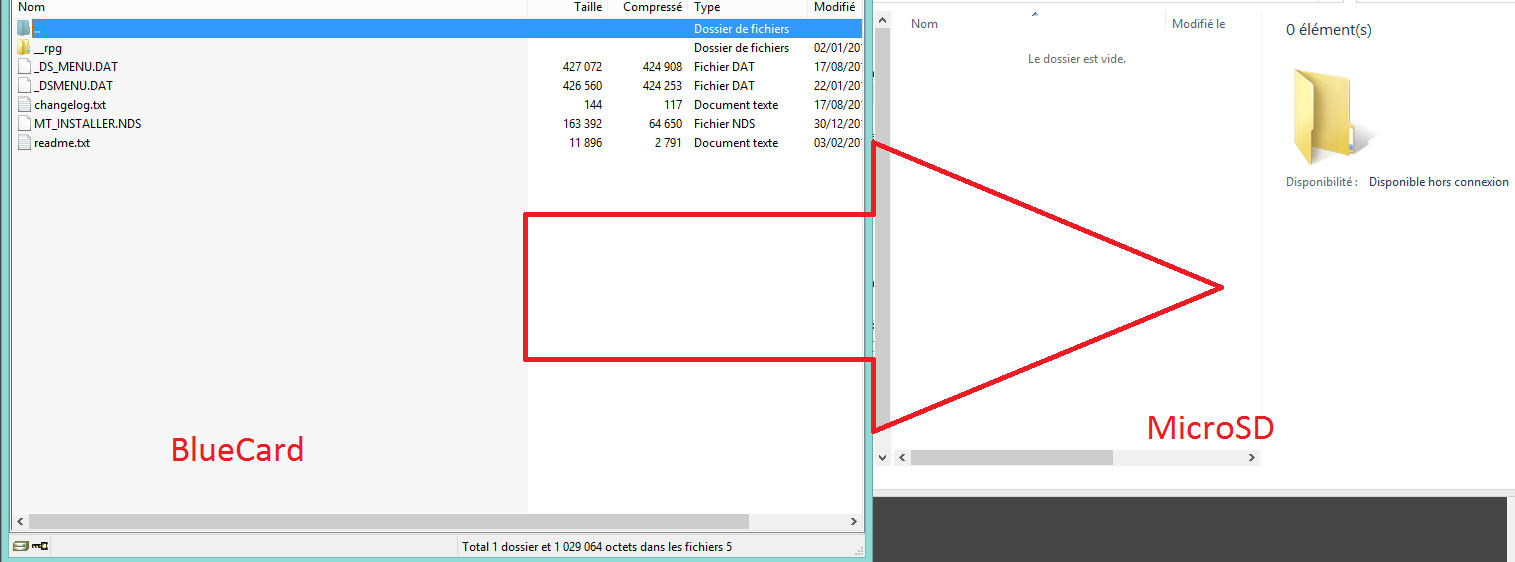1515x562 pixels.
Task: Click the changelog.txt size value 144
Action: point(593,105)
